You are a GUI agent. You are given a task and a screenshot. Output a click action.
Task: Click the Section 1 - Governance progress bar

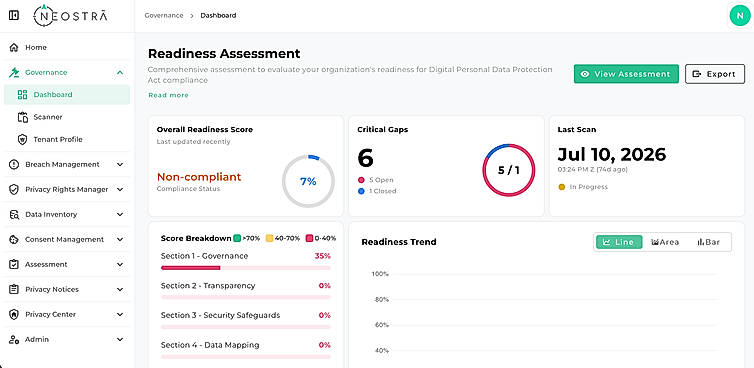(246, 267)
